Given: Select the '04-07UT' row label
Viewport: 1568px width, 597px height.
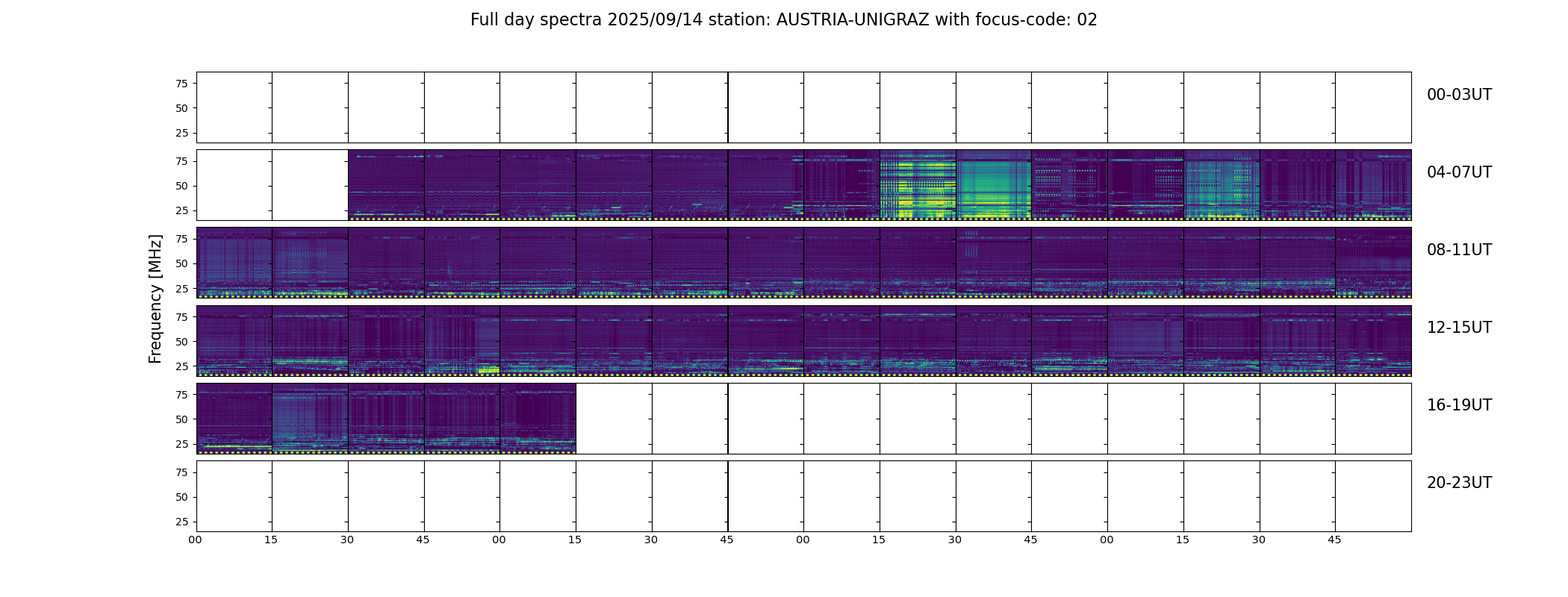Looking at the screenshot, I should (x=1459, y=172).
